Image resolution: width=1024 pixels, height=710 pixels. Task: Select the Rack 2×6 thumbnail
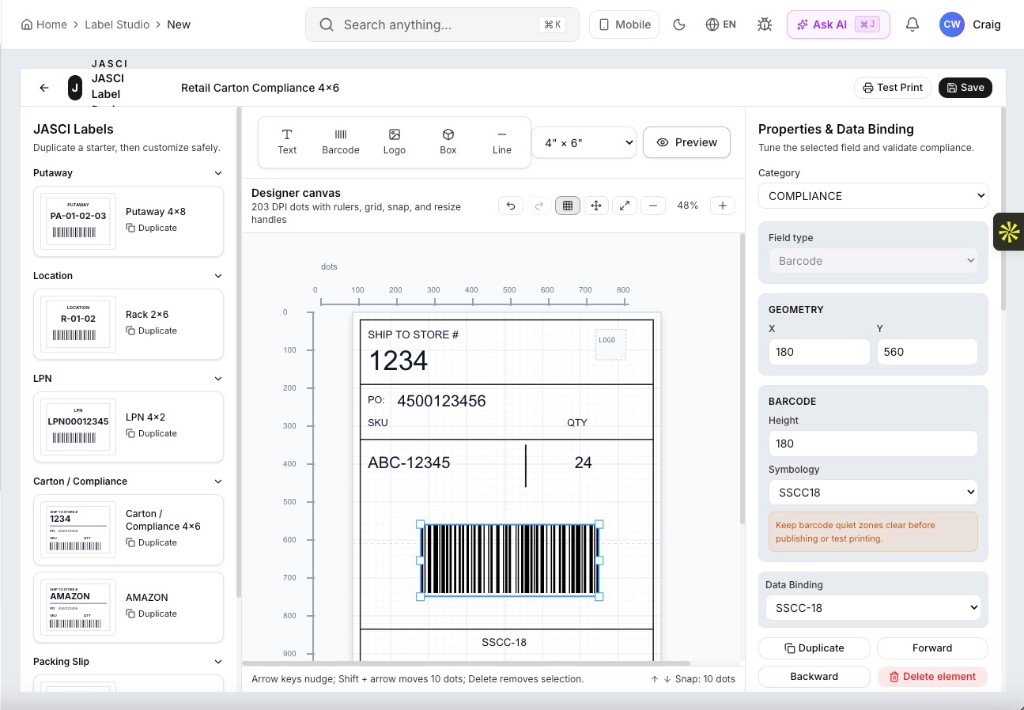click(x=78, y=324)
